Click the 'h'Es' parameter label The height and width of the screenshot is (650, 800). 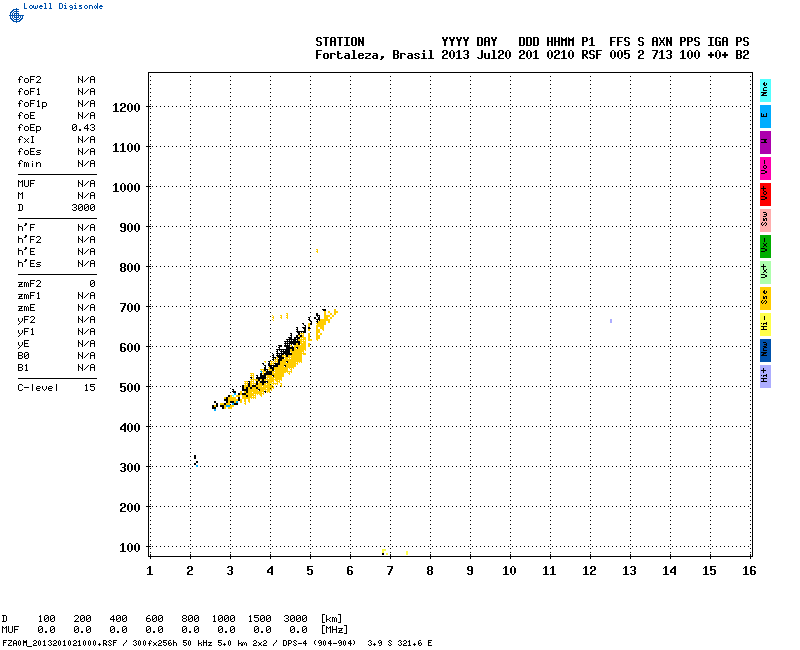coord(29,264)
